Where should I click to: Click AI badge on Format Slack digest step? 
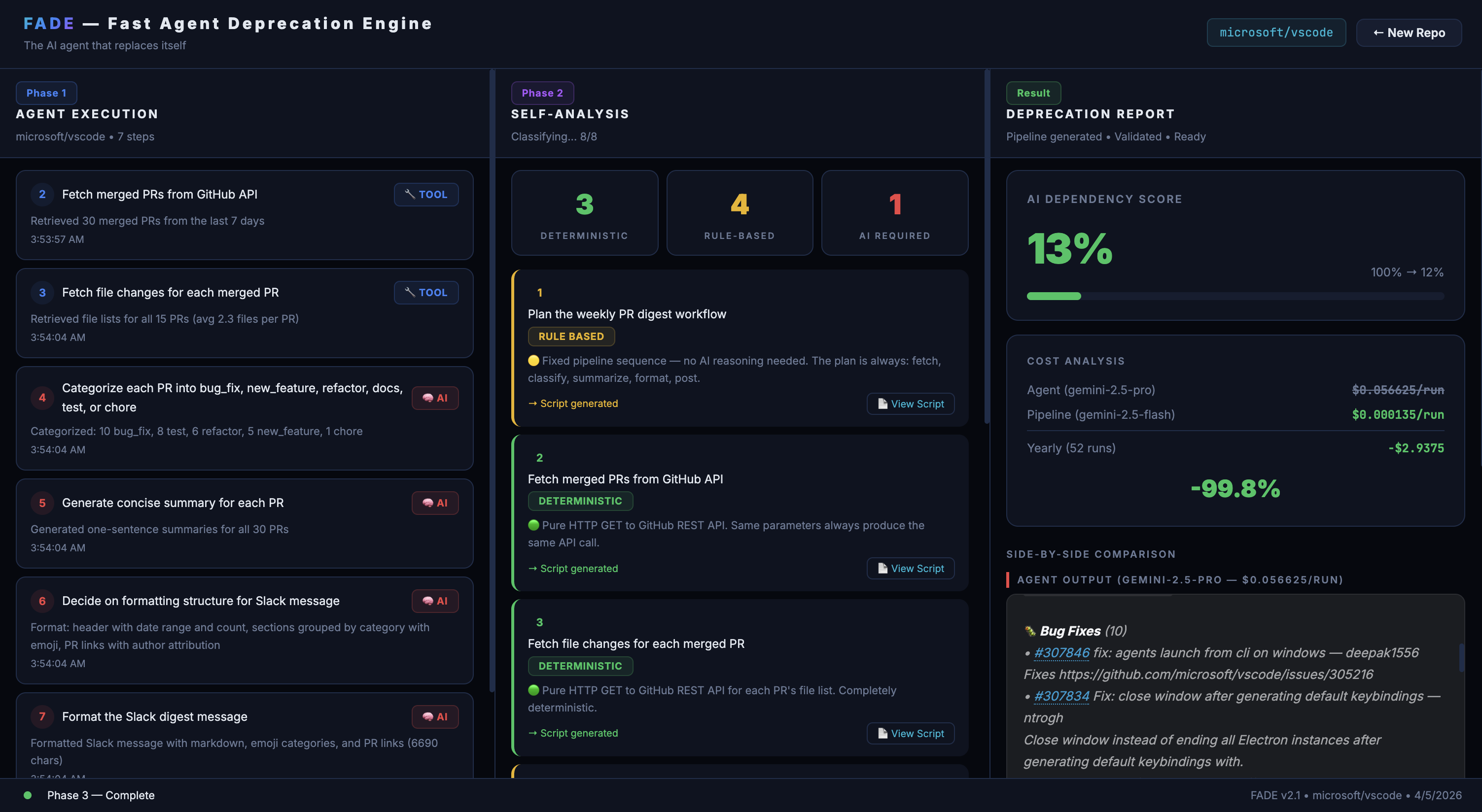pyautogui.click(x=435, y=716)
